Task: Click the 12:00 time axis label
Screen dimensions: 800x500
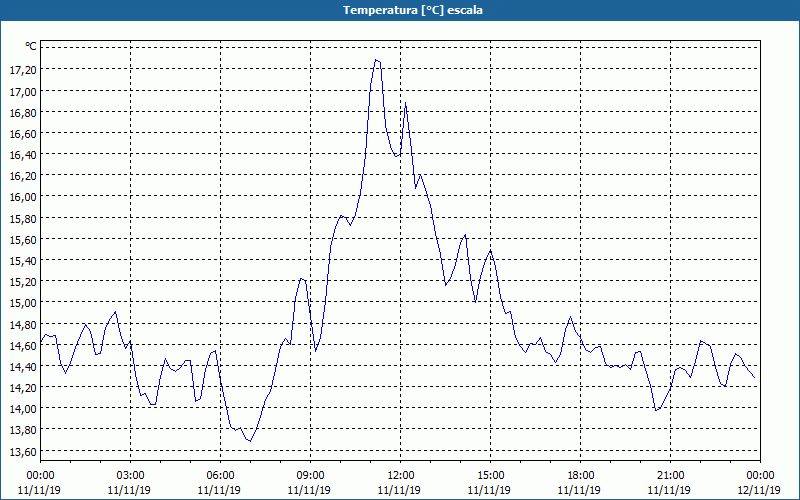Action: (x=401, y=476)
